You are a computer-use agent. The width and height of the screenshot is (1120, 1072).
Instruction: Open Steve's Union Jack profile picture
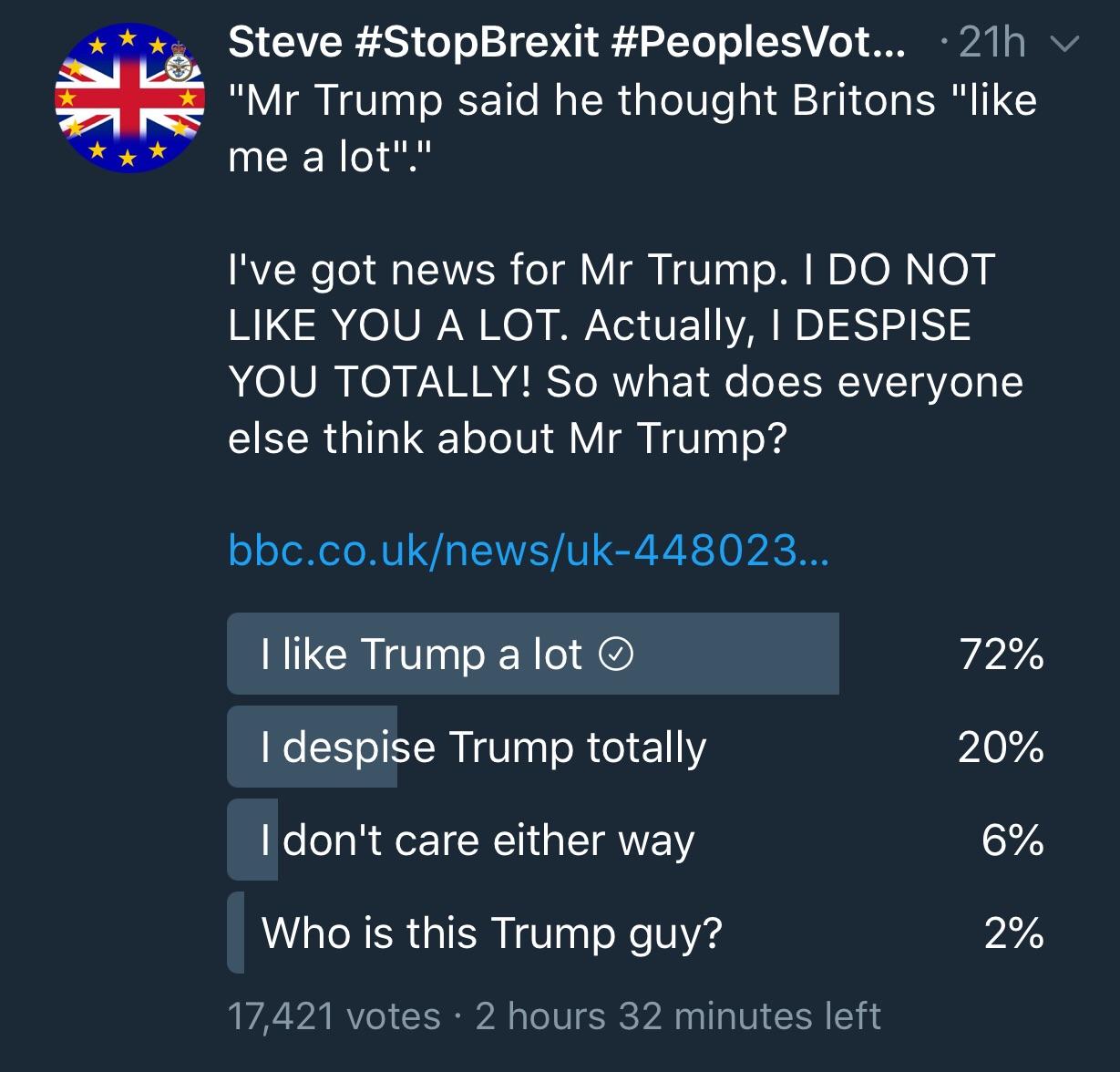tap(128, 98)
